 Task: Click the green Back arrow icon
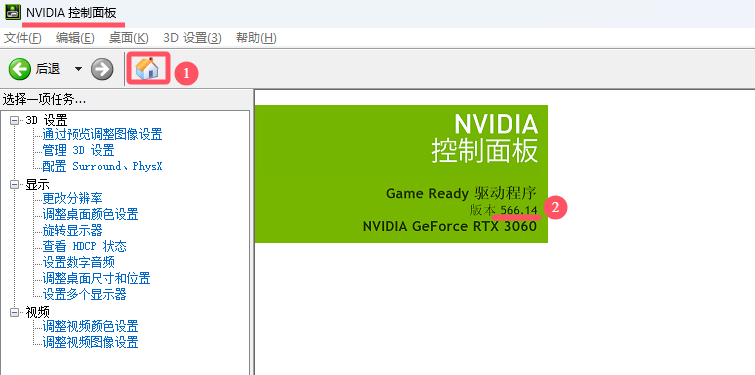pyautogui.click(x=19, y=69)
